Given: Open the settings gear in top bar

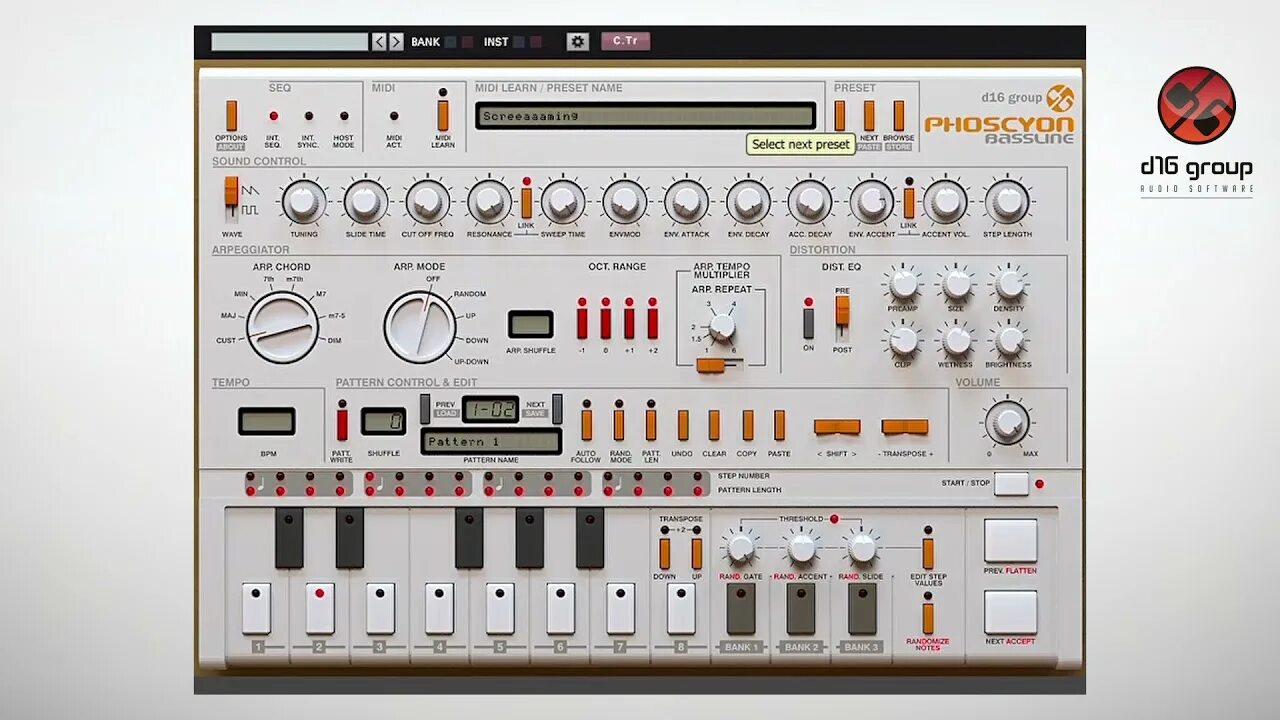Looking at the screenshot, I should coord(578,42).
